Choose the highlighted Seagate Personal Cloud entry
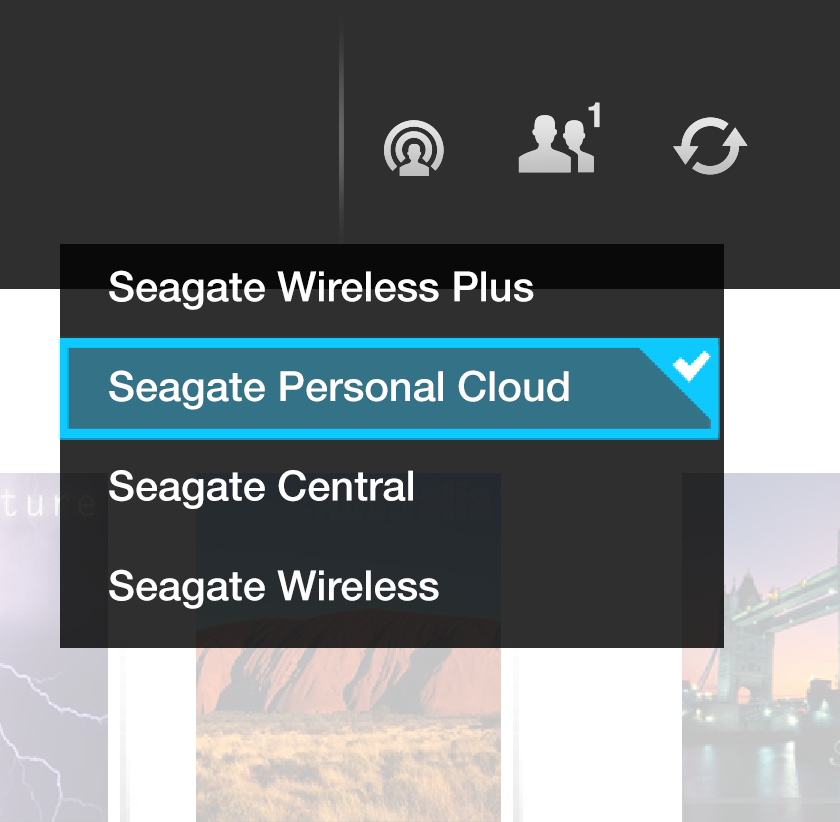Viewport: 840px width, 822px height. coord(338,388)
